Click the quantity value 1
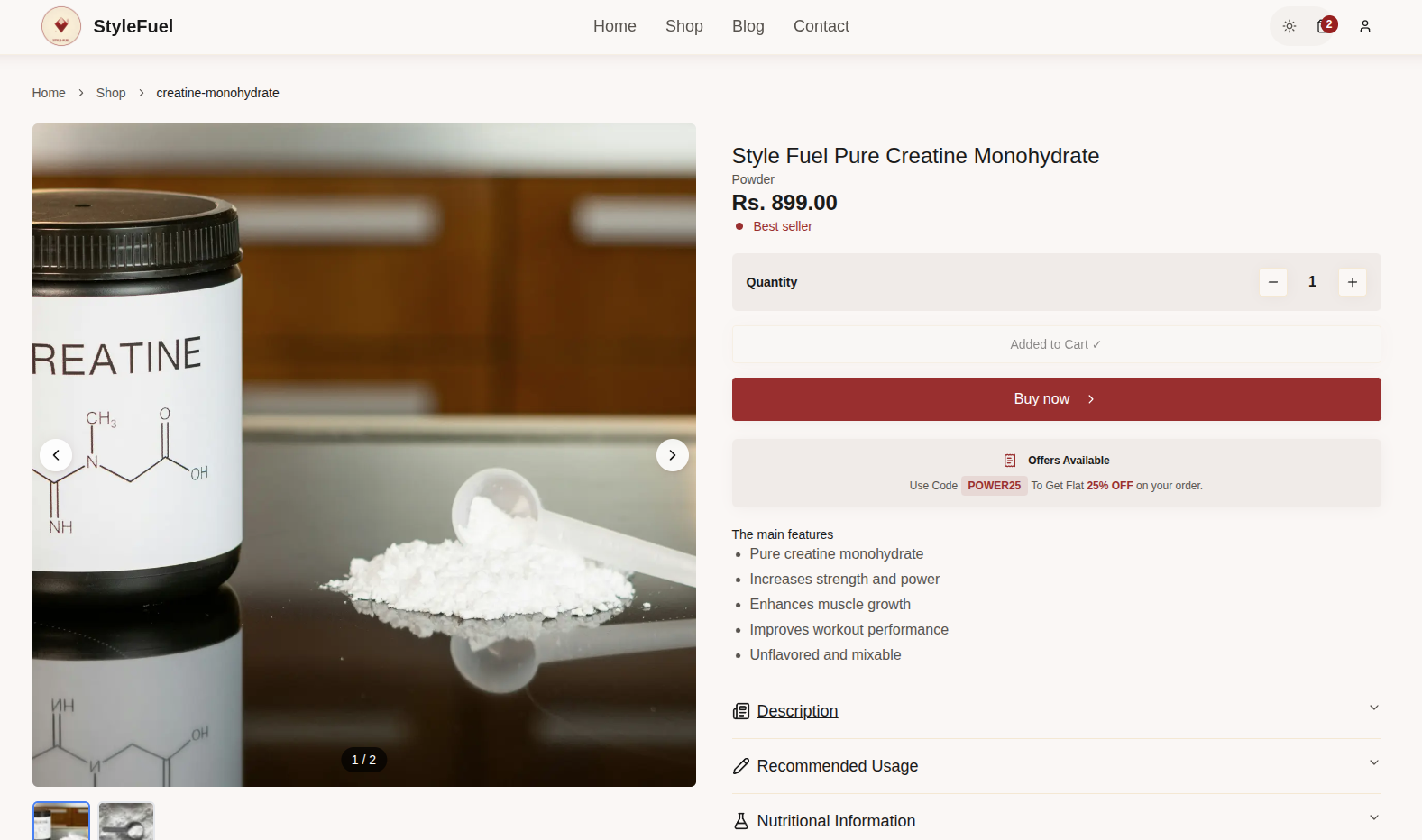The image size is (1422, 840). 1313,282
